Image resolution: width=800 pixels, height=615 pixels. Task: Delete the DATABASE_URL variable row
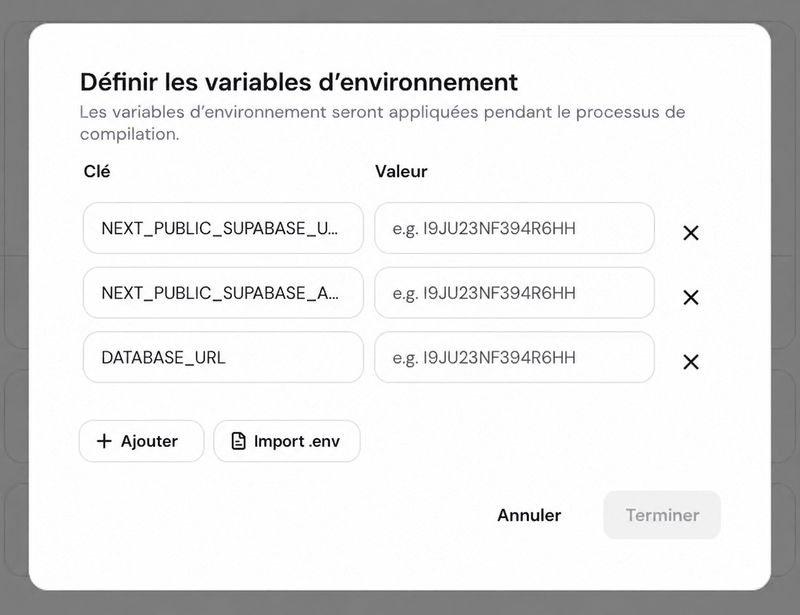(x=691, y=362)
